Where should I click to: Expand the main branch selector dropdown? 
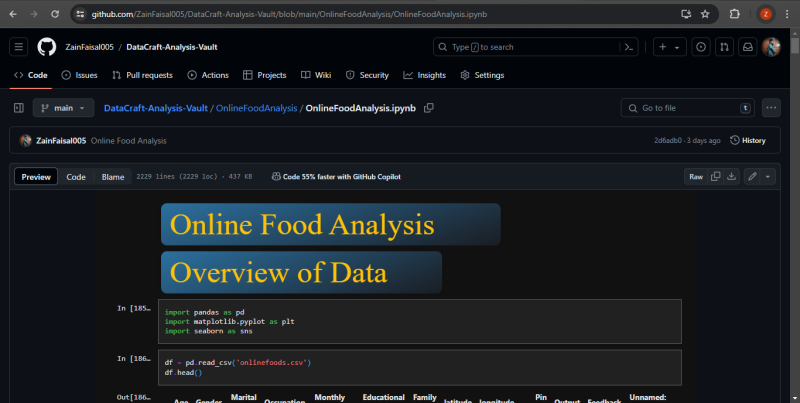[x=63, y=108]
